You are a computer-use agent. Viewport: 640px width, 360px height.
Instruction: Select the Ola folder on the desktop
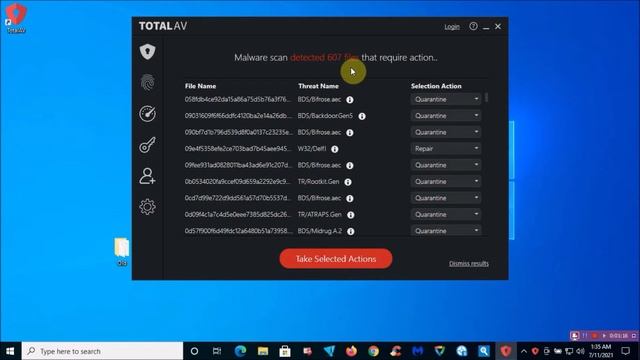[122, 251]
